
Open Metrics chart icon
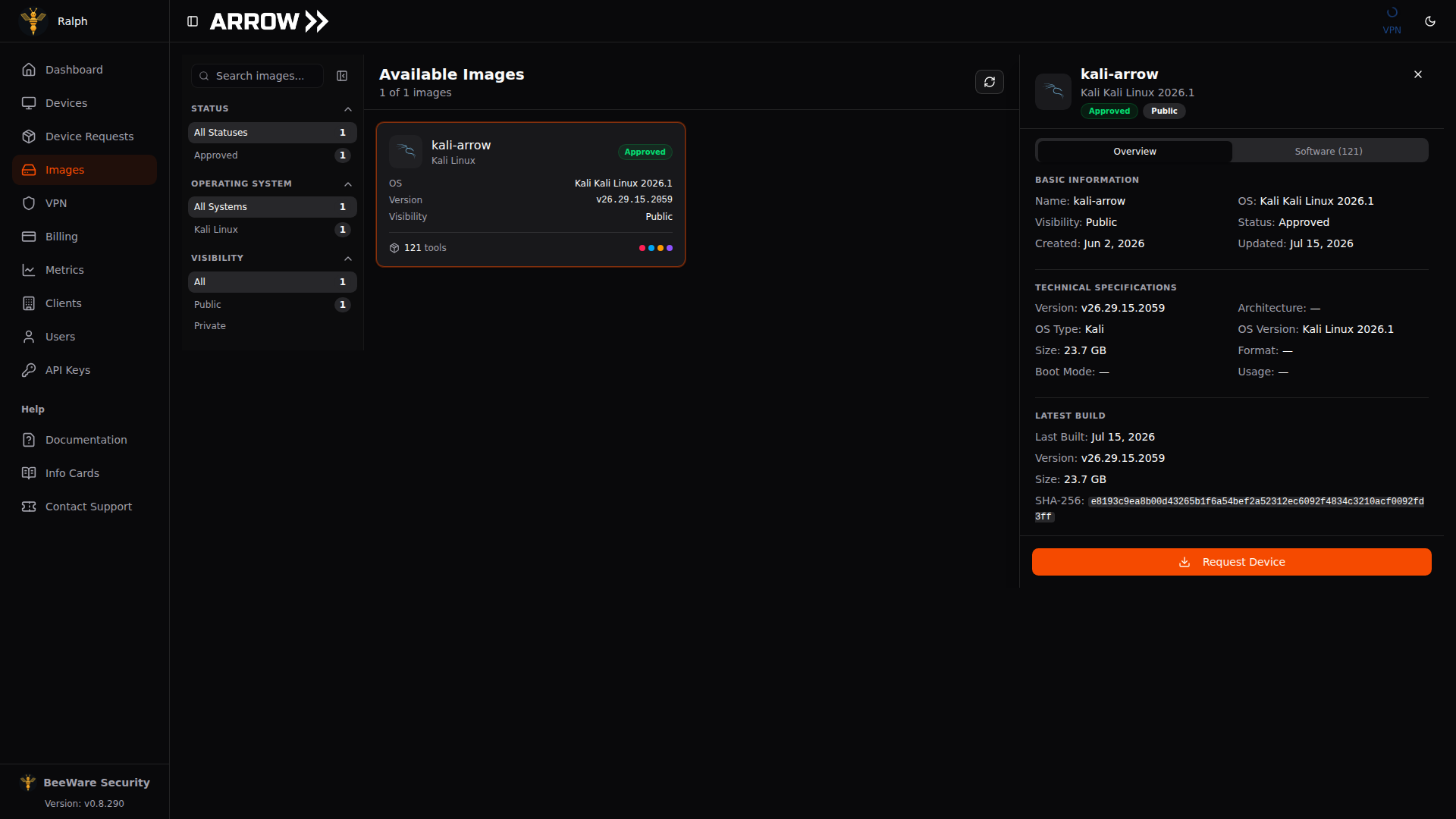click(29, 270)
